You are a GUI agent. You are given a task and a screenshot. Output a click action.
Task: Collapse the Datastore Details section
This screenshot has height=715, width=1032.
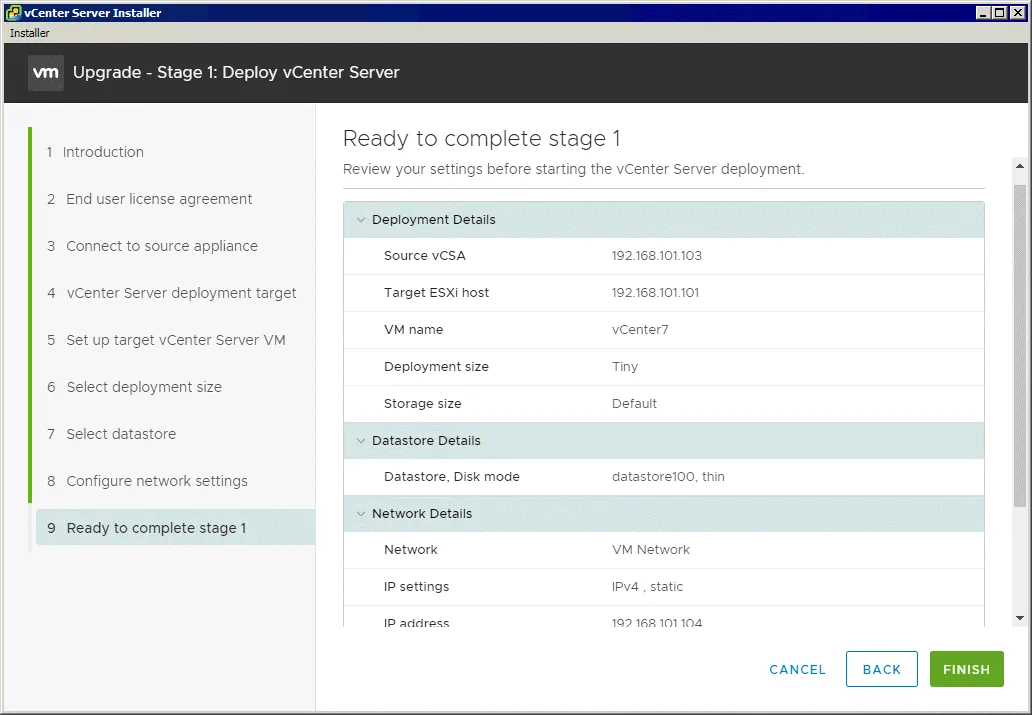[x=359, y=441]
